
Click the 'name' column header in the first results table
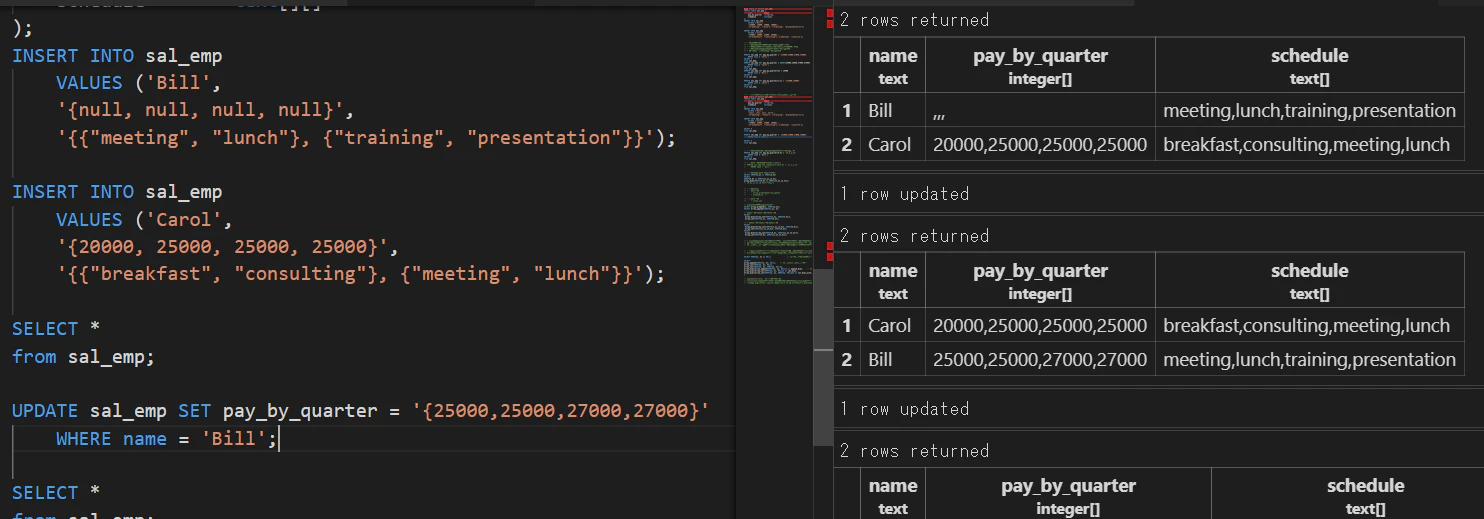(893, 66)
